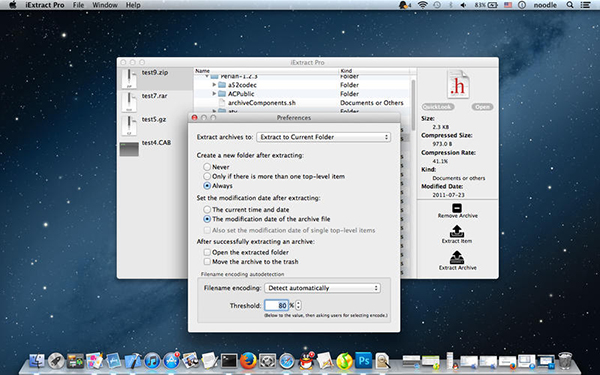The width and height of the screenshot is (600, 375).
Task: Click the .h file preview icon
Action: click(x=458, y=85)
